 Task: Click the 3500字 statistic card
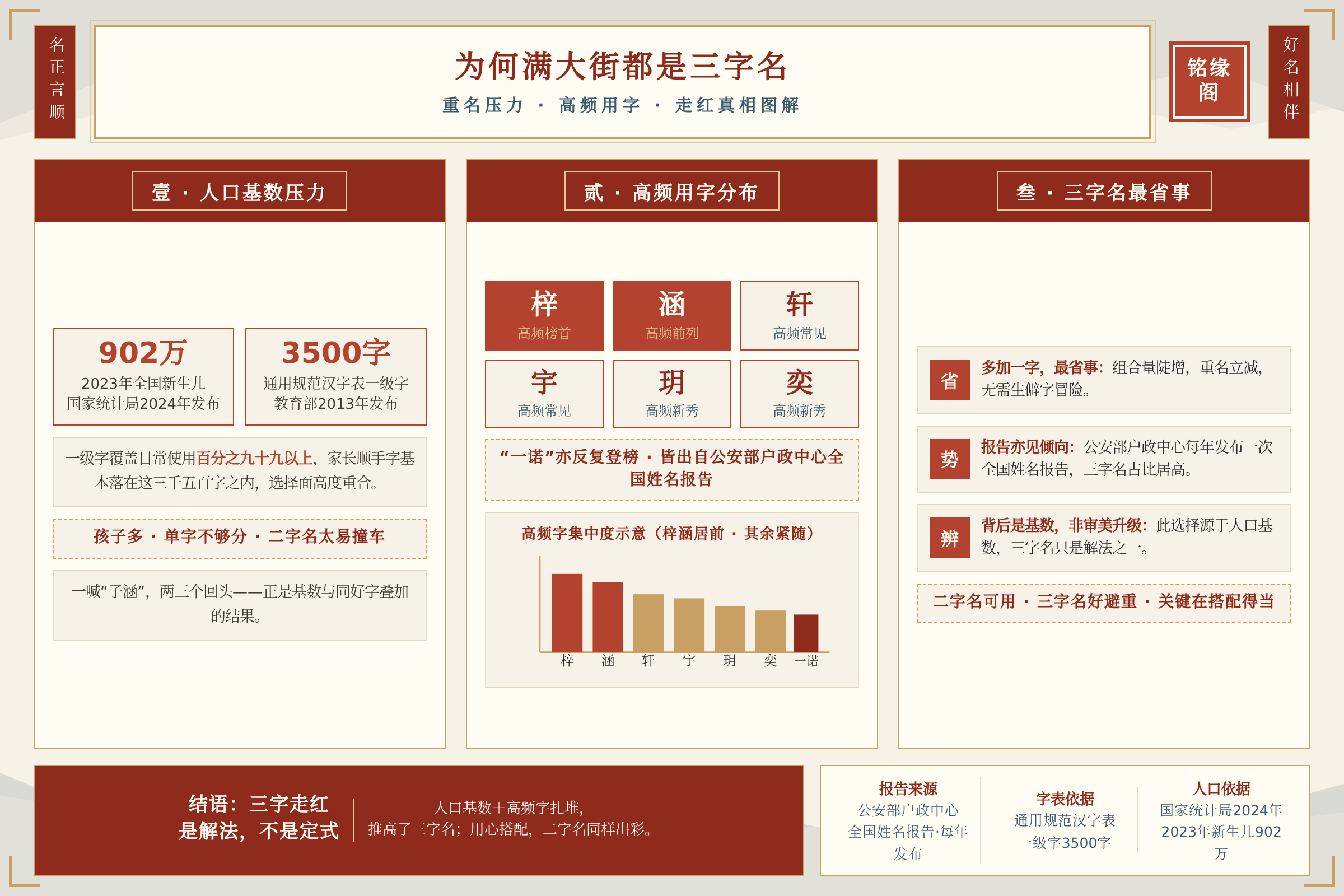(x=336, y=376)
